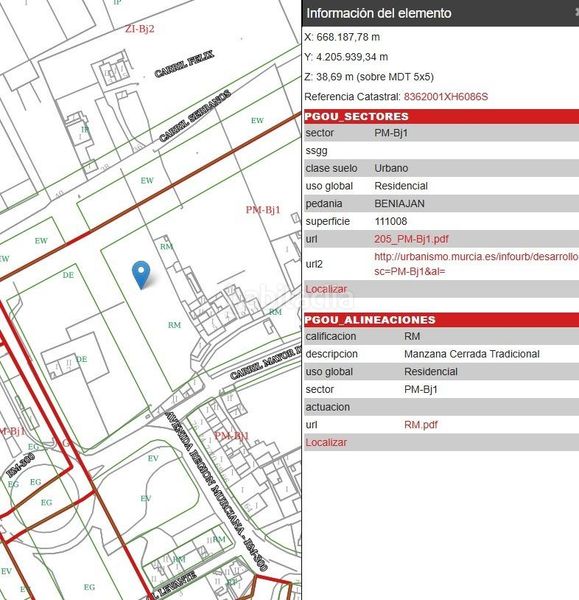
Task: Click Localizar under the PGOU_ALINEACIONES table
Action: coord(326,442)
